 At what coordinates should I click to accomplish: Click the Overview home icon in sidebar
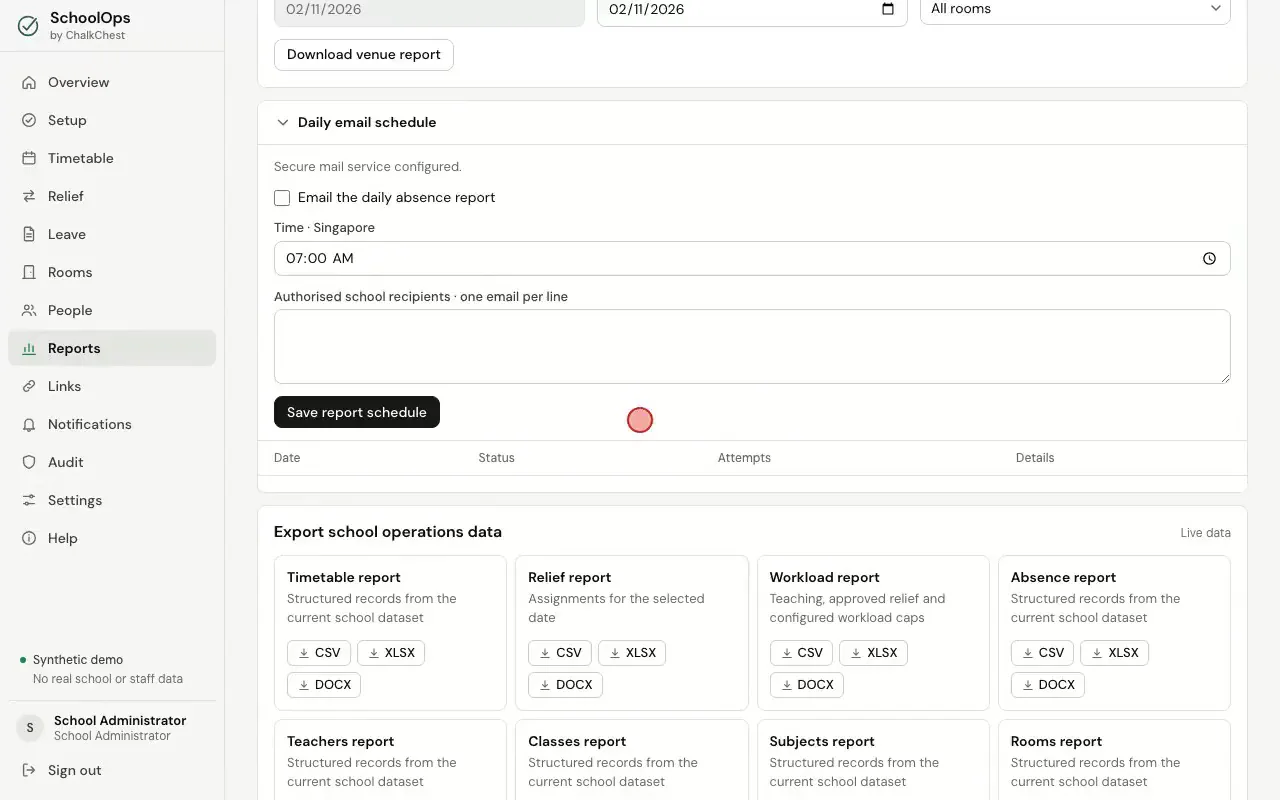click(29, 82)
